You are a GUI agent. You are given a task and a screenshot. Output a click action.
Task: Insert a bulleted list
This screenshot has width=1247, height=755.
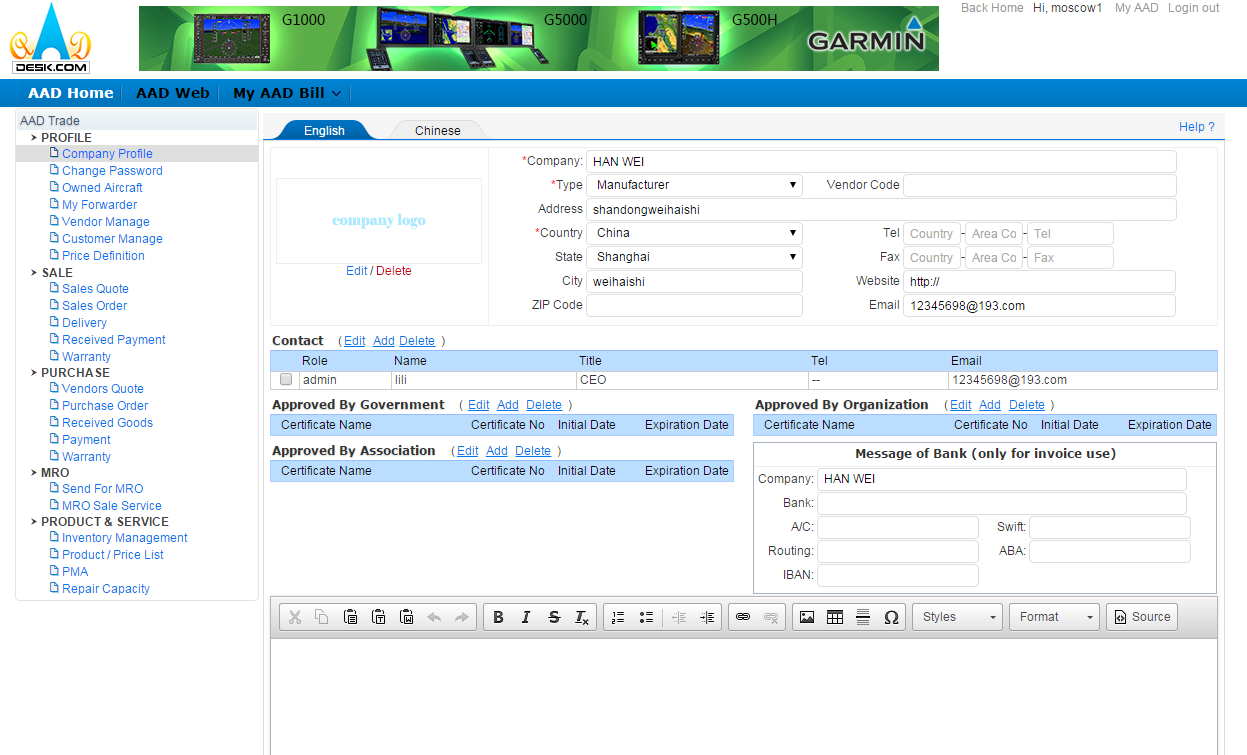tap(646, 617)
